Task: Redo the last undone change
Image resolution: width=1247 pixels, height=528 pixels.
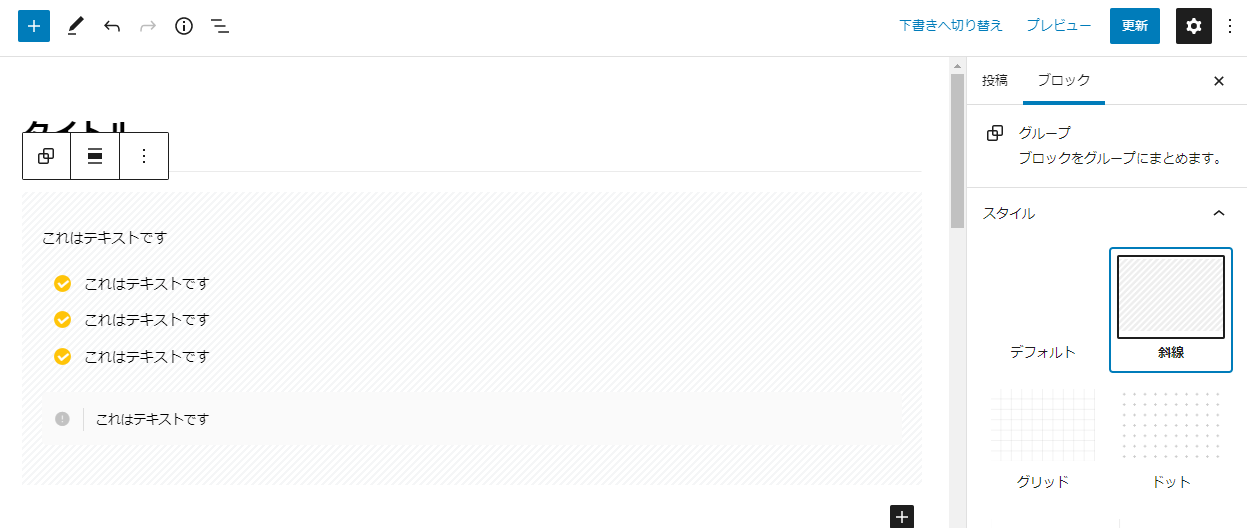Action: pos(148,26)
